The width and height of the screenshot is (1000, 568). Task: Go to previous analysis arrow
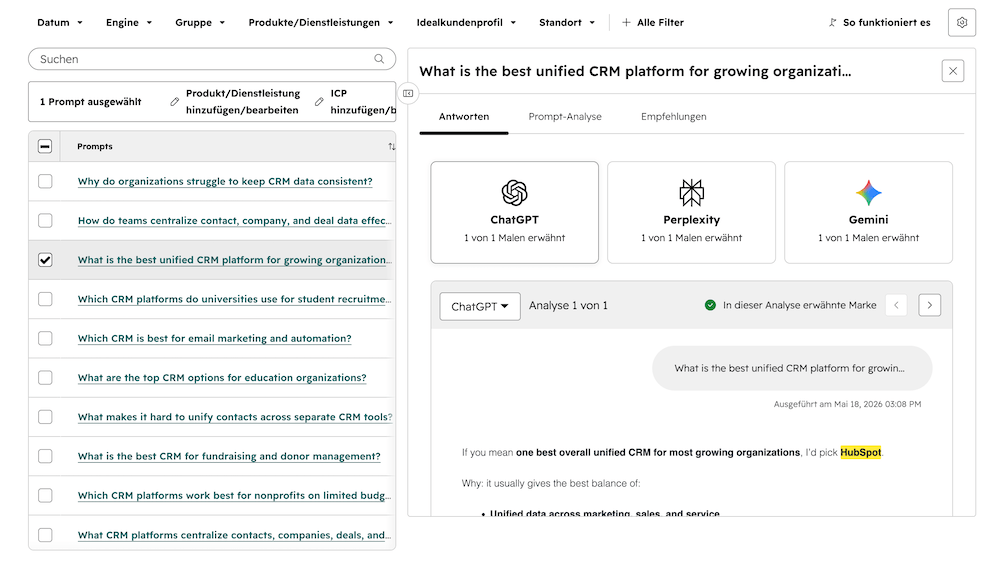(x=896, y=305)
